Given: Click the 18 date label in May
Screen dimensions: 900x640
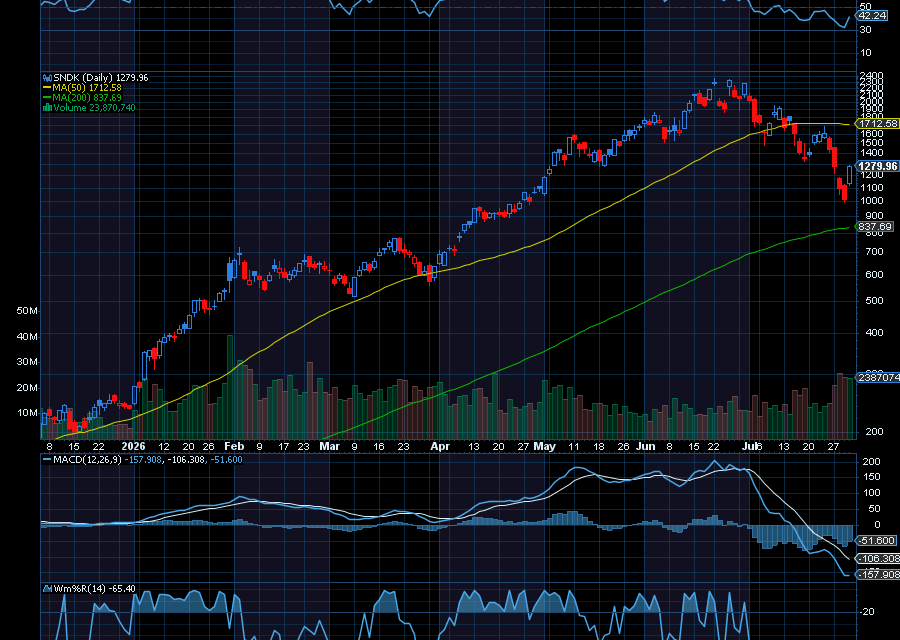Looking at the screenshot, I should tap(599, 446).
